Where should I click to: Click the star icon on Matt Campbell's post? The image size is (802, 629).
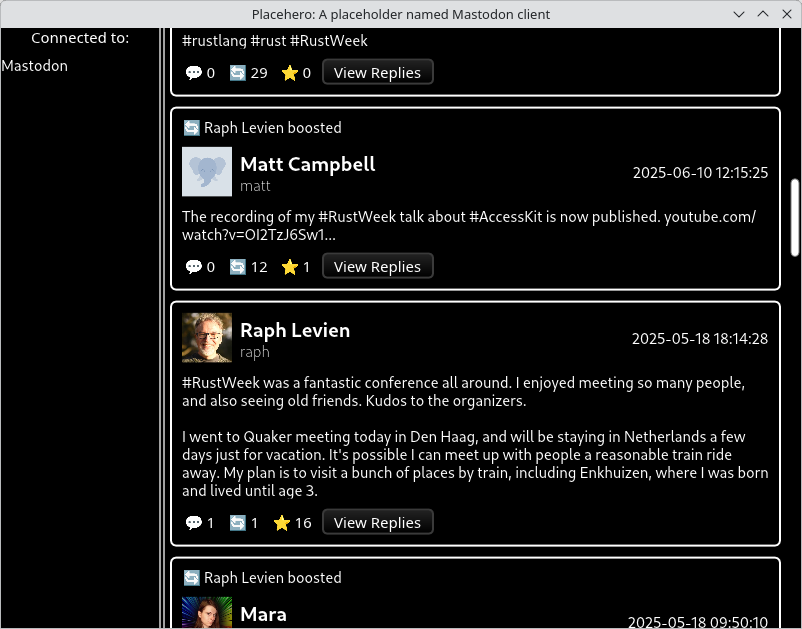pos(289,267)
